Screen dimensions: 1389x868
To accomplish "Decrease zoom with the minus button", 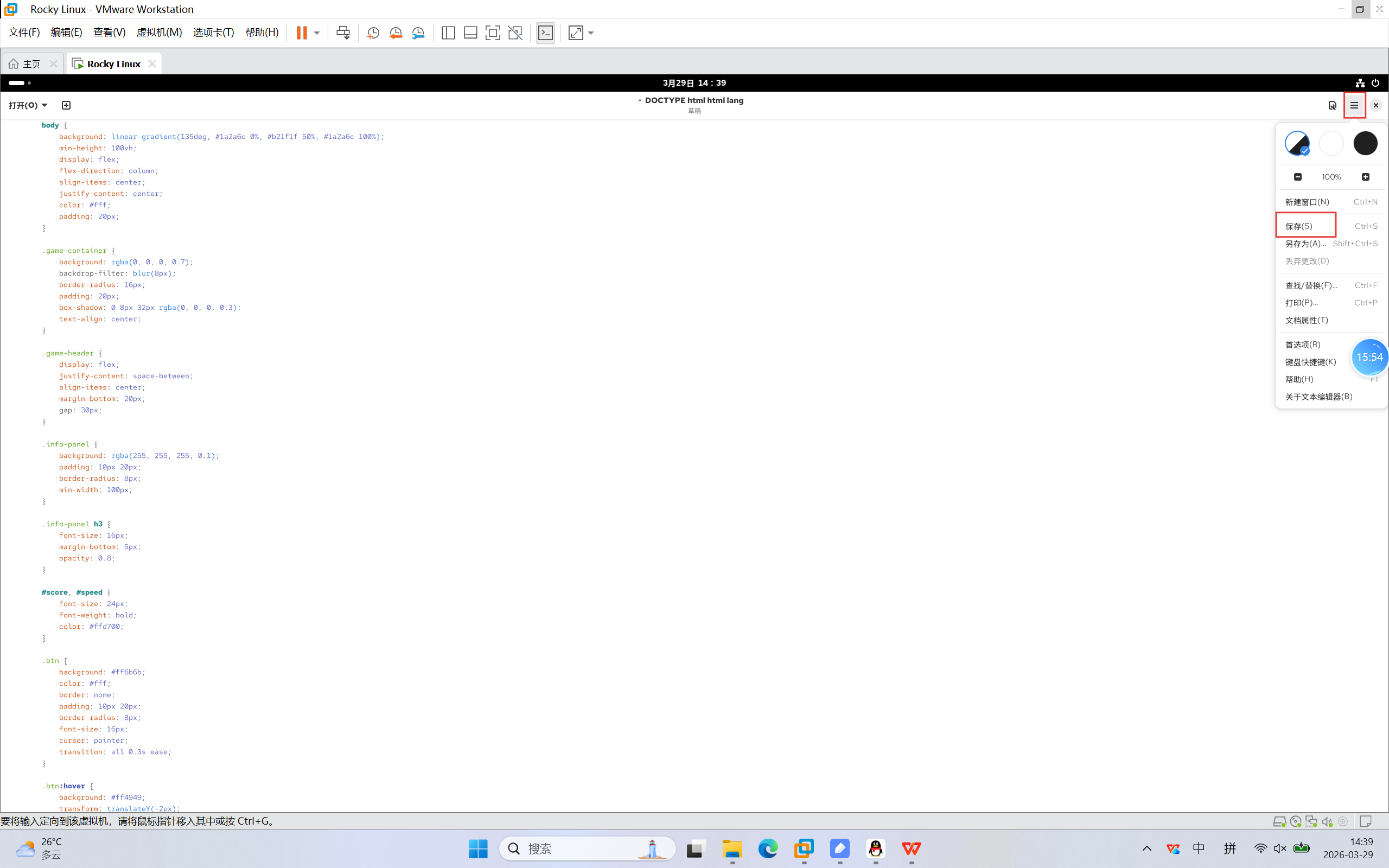I will (1298, 177).
